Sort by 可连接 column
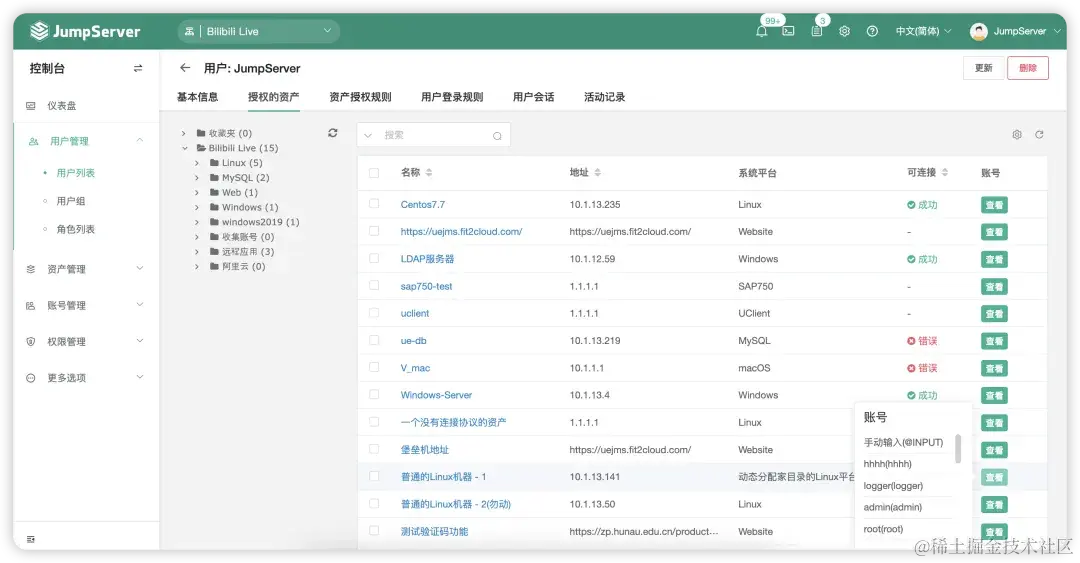 [945, 172]
